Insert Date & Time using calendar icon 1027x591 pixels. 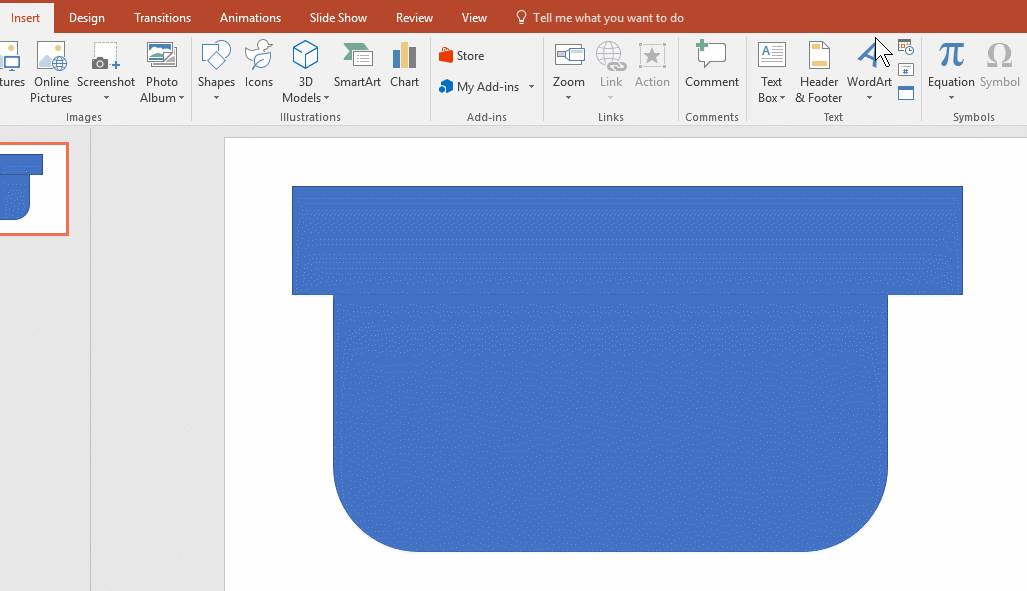(x=905, y=47)
